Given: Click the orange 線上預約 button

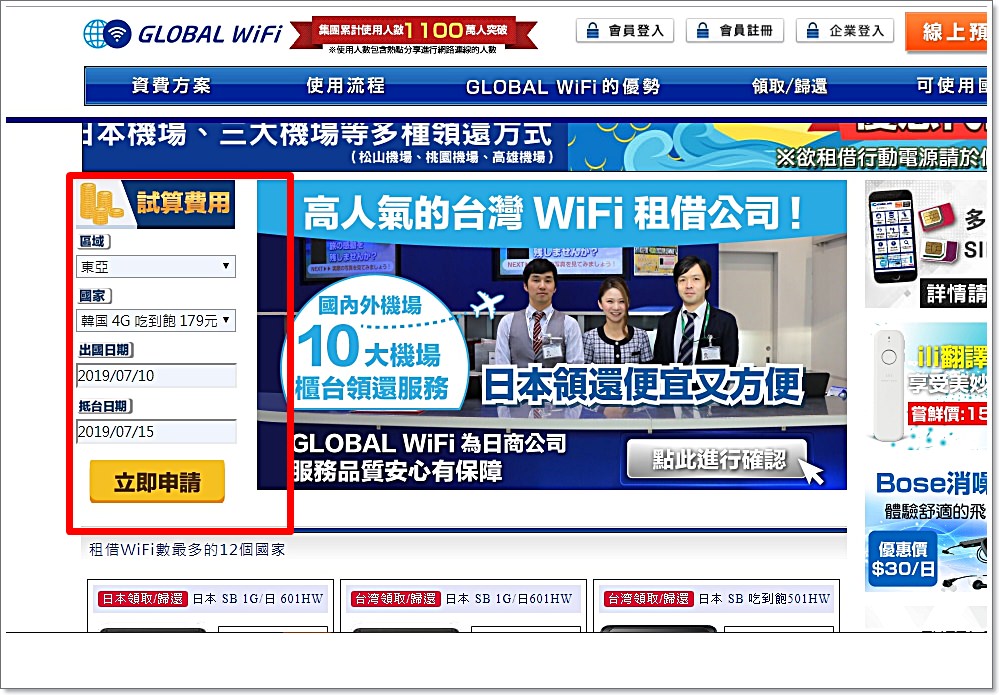Looking at the screenshot, I should 945,32.
